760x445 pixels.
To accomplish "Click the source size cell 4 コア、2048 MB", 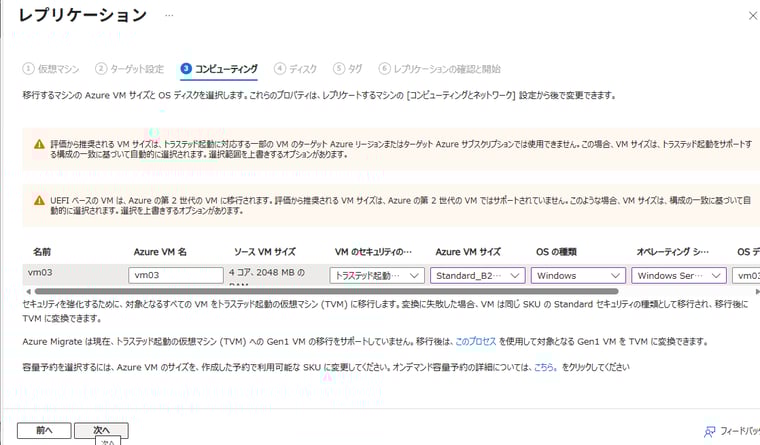I will click(x=267, y=273).
